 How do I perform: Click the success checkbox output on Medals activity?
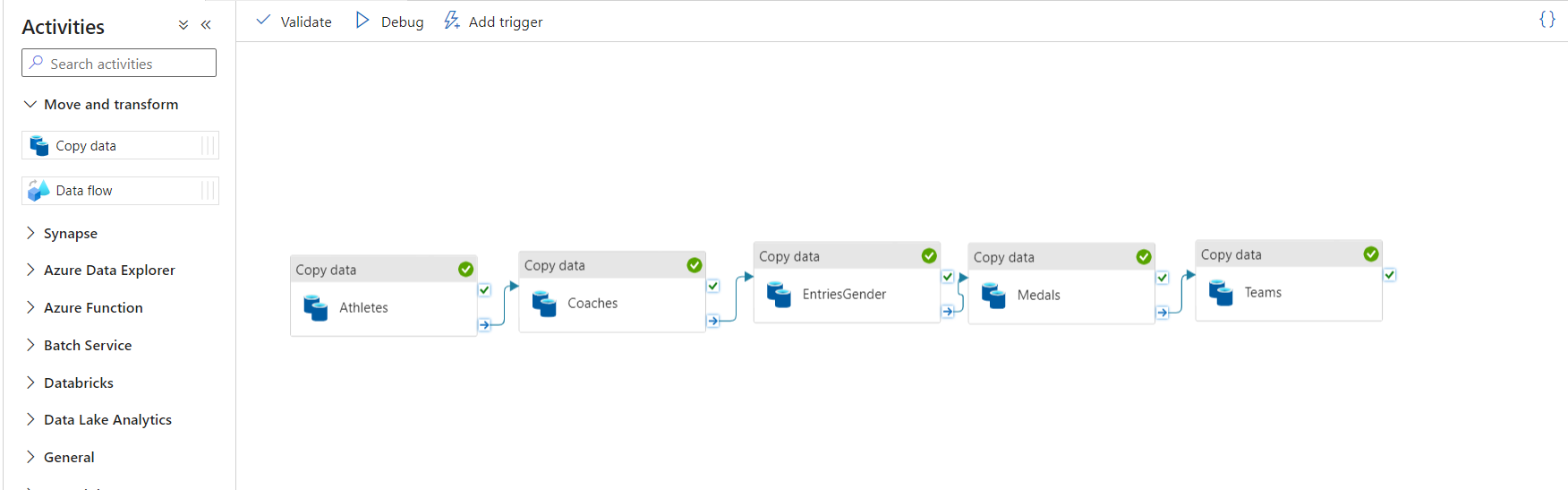coord(1163,278)
